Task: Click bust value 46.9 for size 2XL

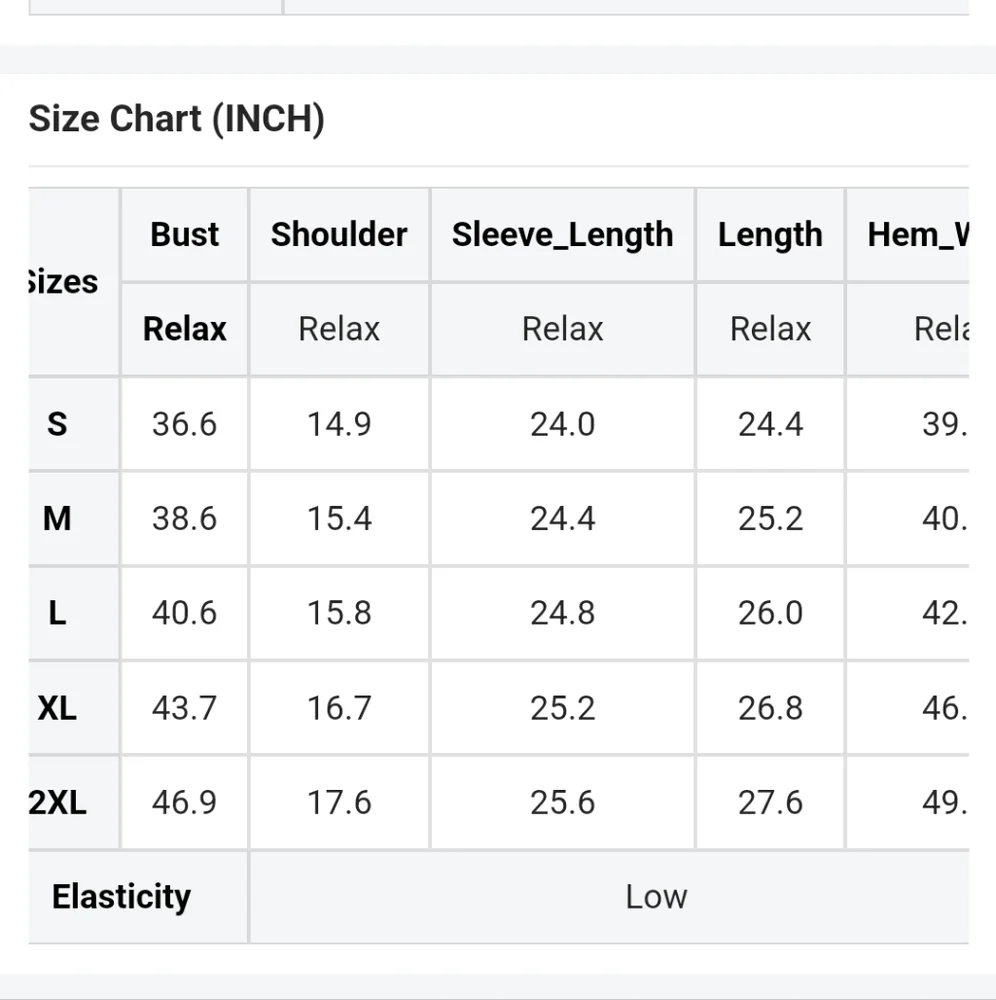Action: (185, 802)
